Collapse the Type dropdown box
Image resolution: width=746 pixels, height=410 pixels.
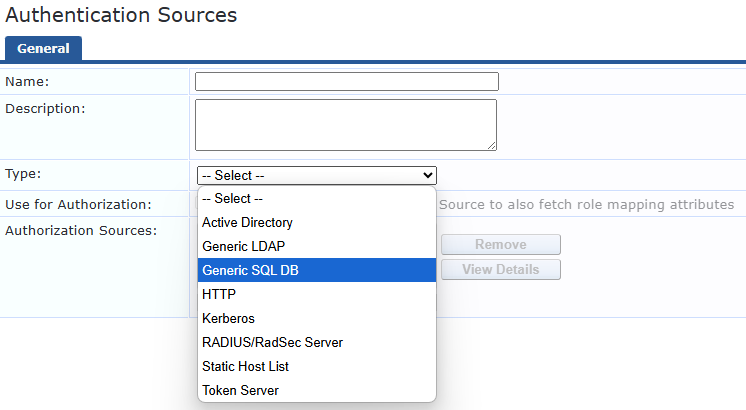point(316,175)
